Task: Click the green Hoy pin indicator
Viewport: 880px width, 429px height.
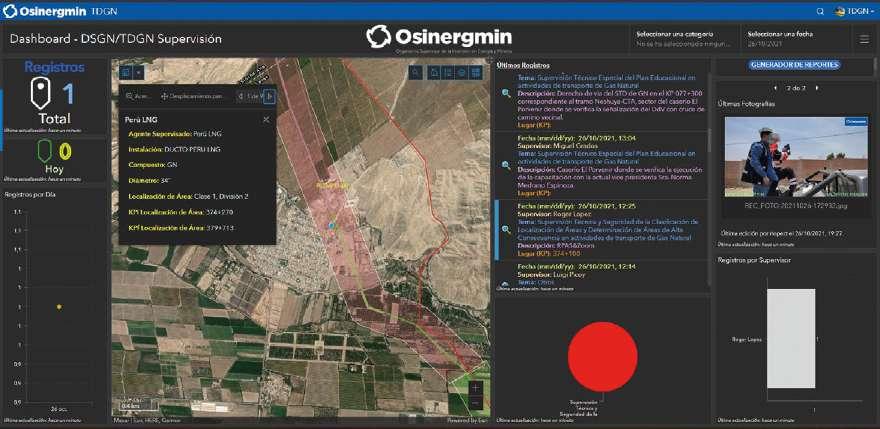Action: point(44,152)
